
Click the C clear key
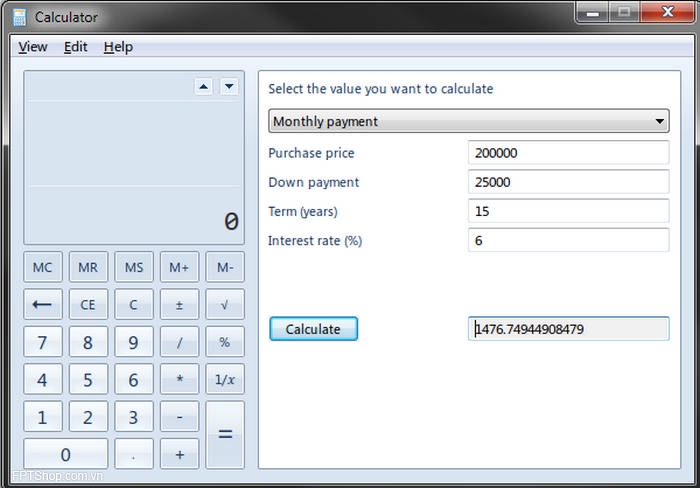coord(134,304)
